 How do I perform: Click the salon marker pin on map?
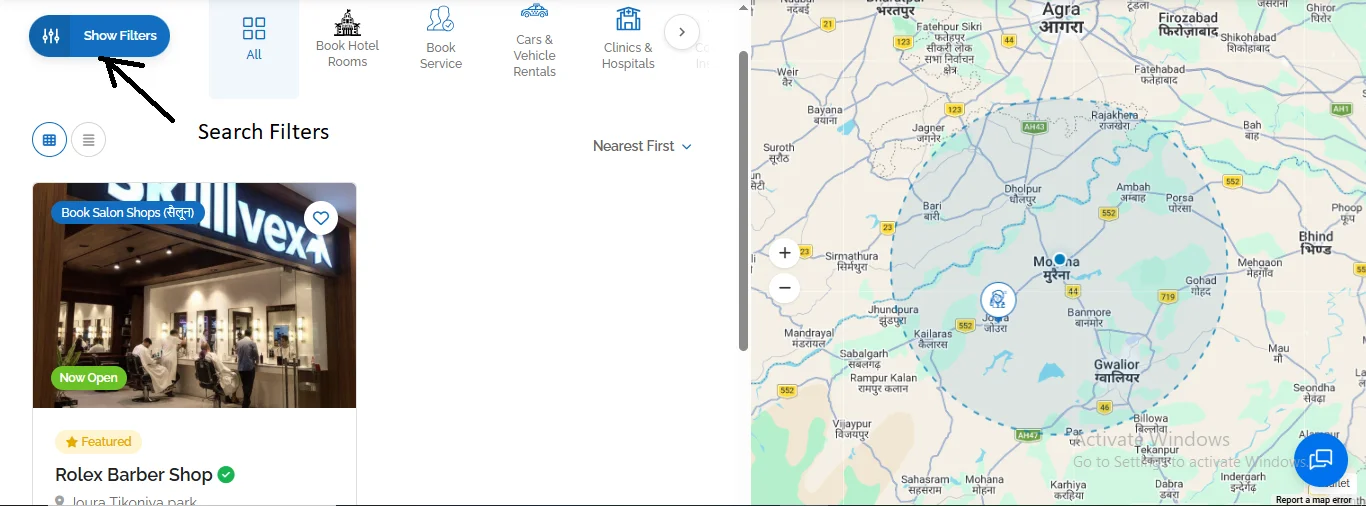pos(997,300)
